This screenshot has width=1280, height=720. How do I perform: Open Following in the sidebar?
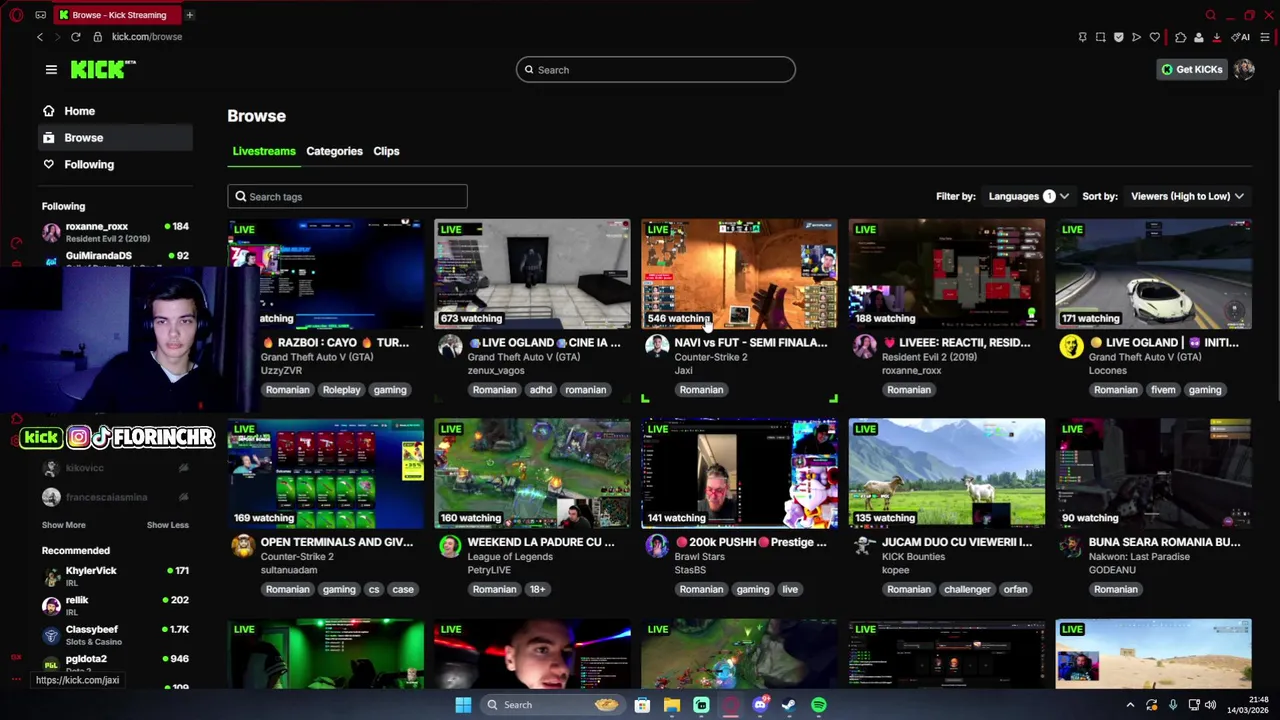point(116,164)
